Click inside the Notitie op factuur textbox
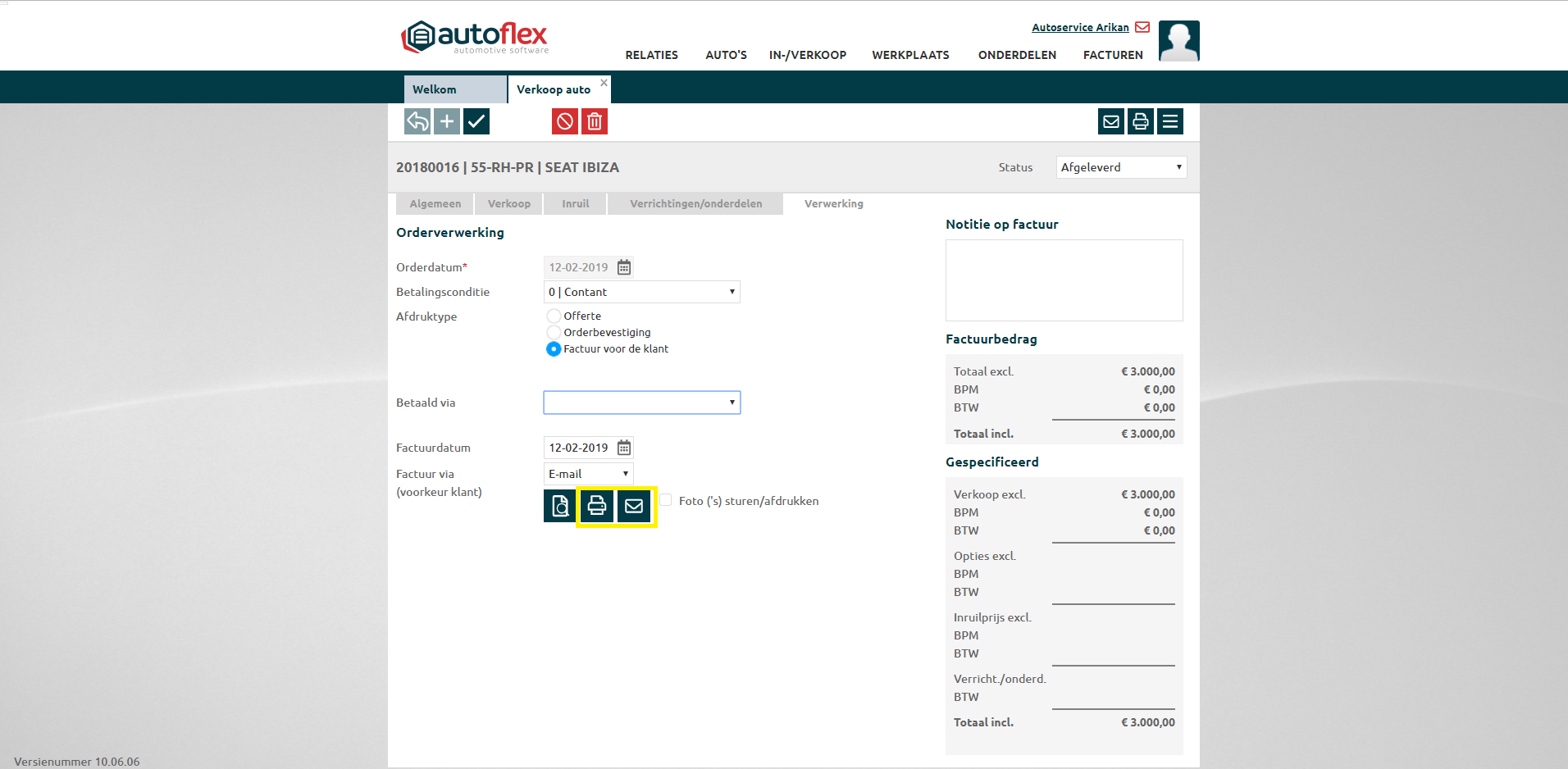Viewport: 1568px width, 769px height. pyautogui.click(x=1064, y=280)
